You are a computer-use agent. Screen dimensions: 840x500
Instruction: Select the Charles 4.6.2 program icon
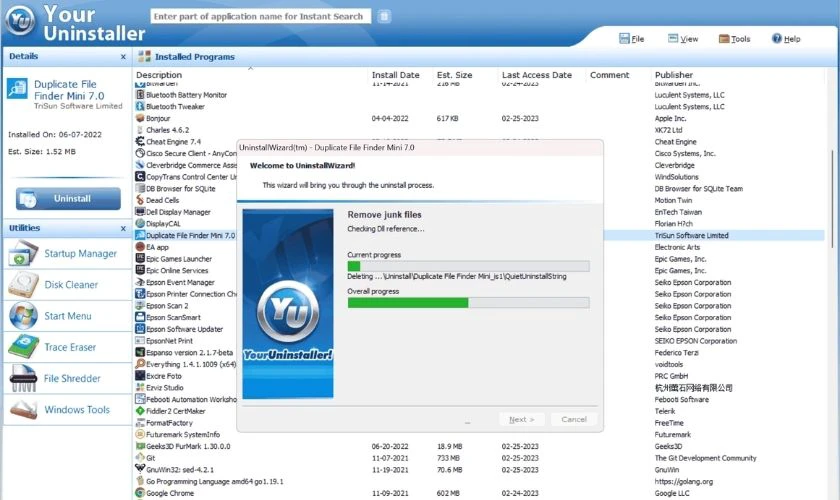140,130
